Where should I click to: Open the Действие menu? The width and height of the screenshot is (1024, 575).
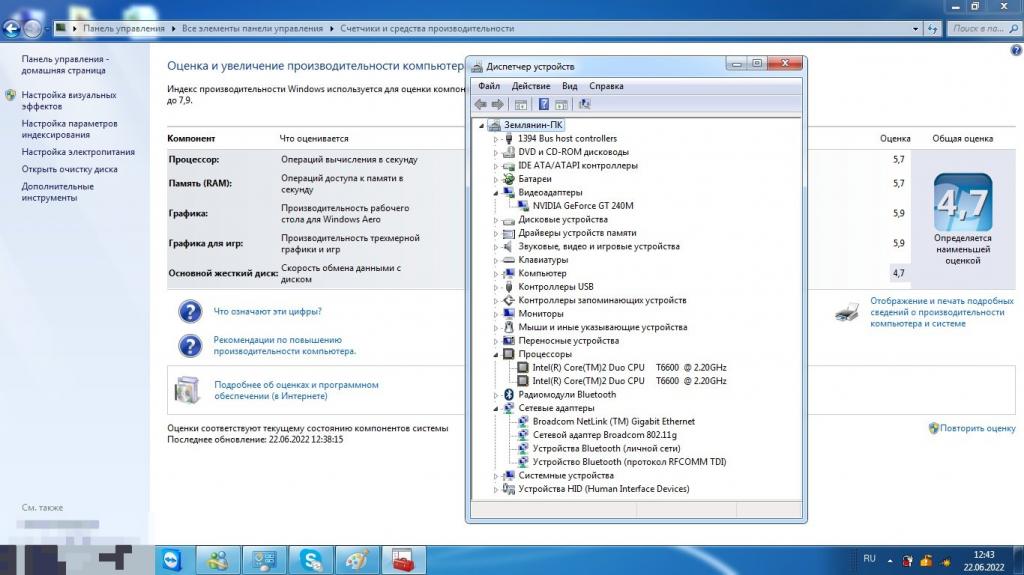(x=530, y=86)
